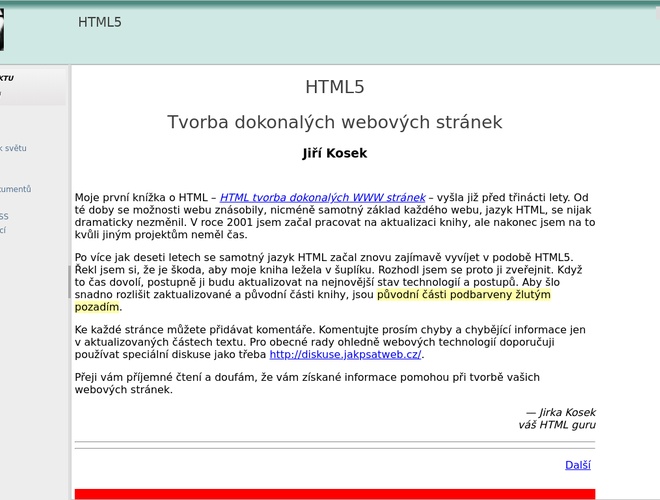This screenshot has width=660, height=500.
Task: Click the author name "Jiří Kosek"
Action: pos(334,154)
